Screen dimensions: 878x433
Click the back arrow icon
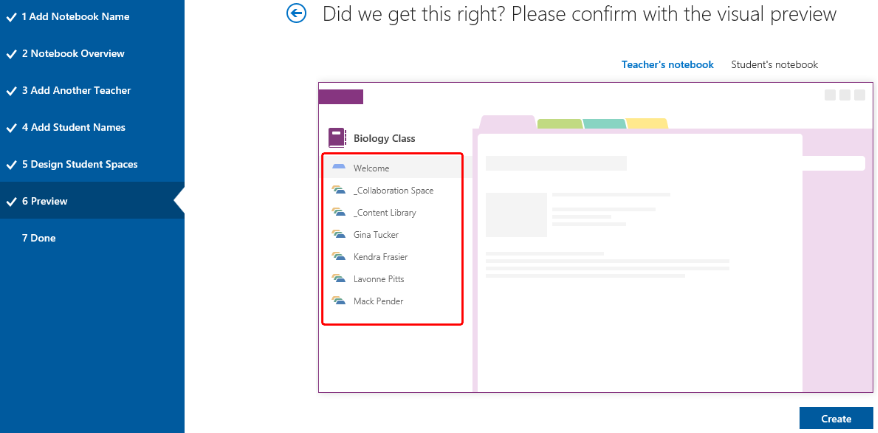[x=296, y=13]
